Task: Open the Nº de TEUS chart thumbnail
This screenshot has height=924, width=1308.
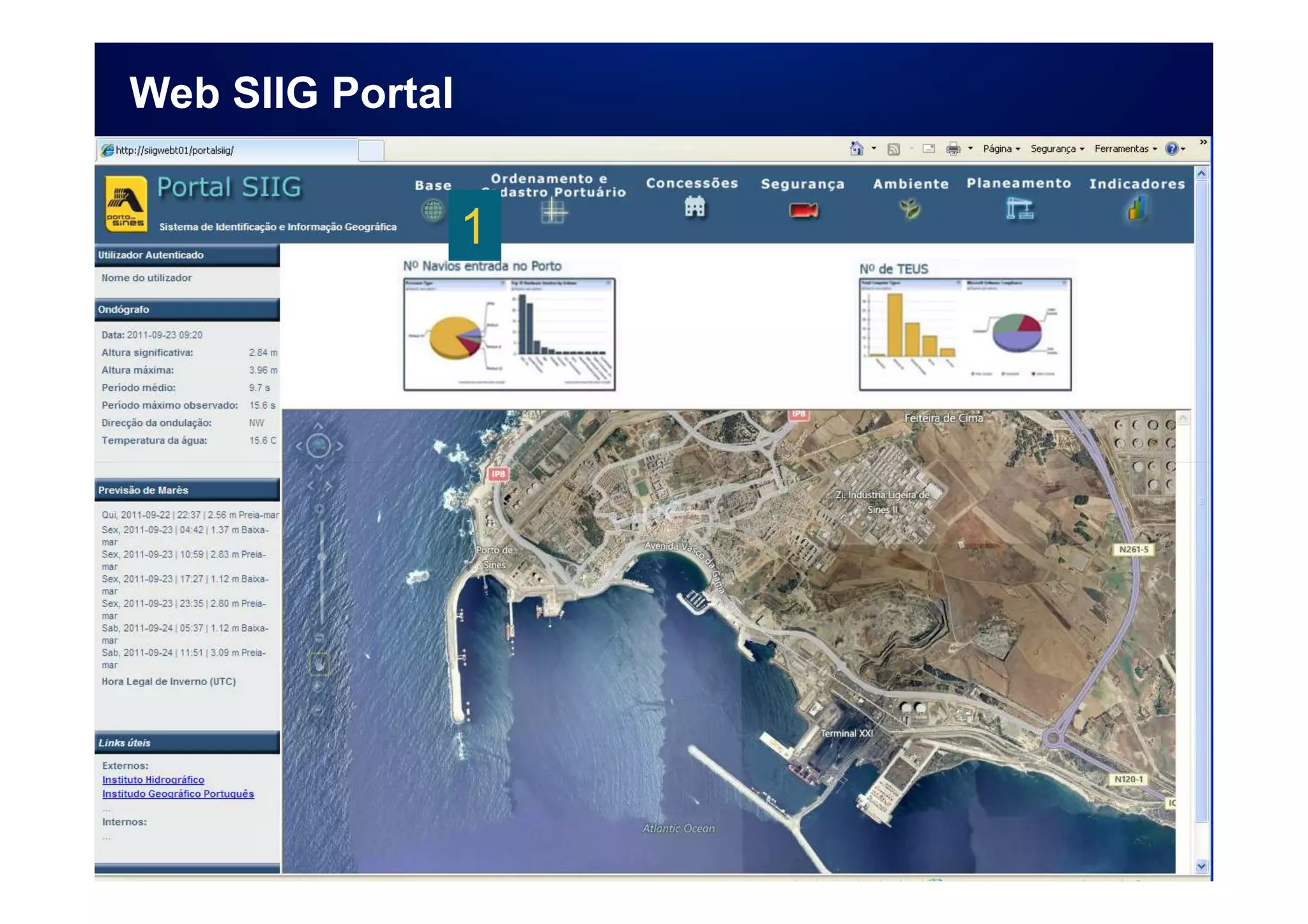Action: click(x=965, y=334)
